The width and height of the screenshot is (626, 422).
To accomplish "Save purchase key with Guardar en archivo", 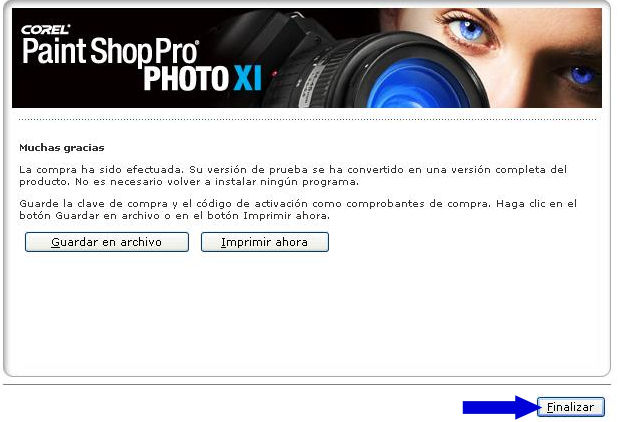I will point(107,242).
